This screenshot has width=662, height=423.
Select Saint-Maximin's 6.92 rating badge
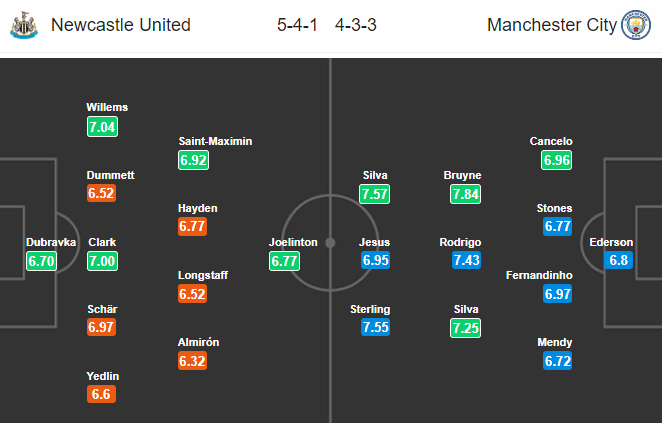click(193, 160)
